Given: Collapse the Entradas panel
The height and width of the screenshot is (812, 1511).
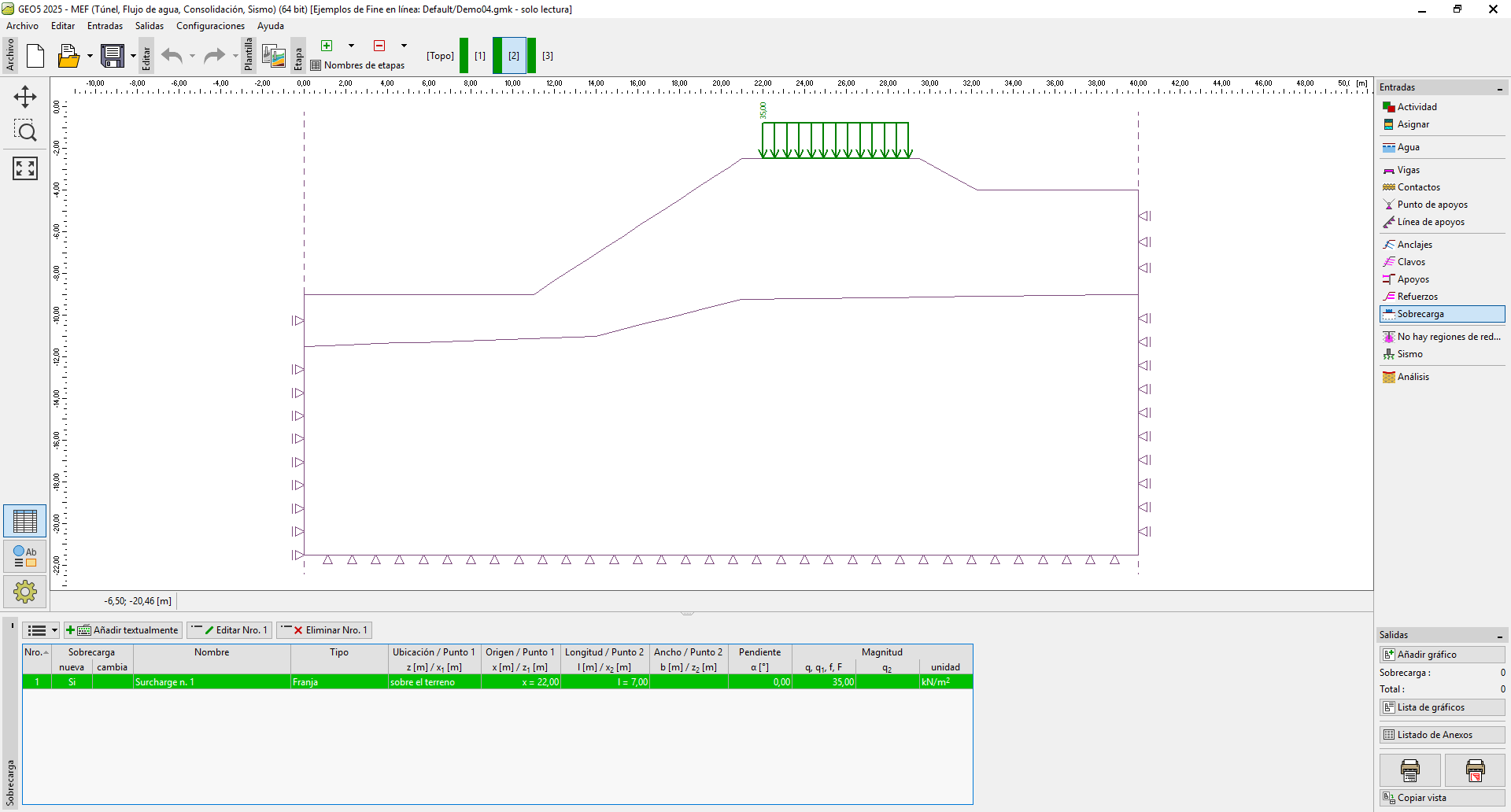Looking at the screenshot, I should click(x=1499, y=88).
